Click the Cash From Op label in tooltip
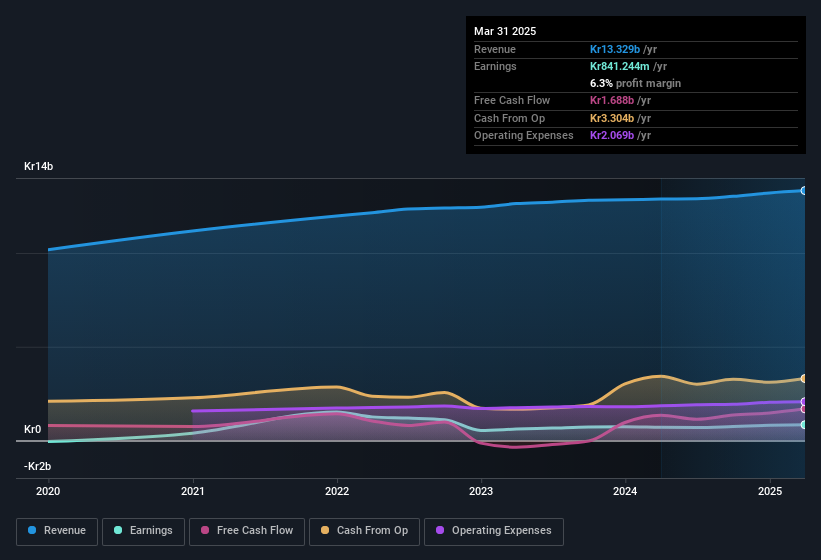This screenshot has width=821, height=560. (x=509, y=118)
